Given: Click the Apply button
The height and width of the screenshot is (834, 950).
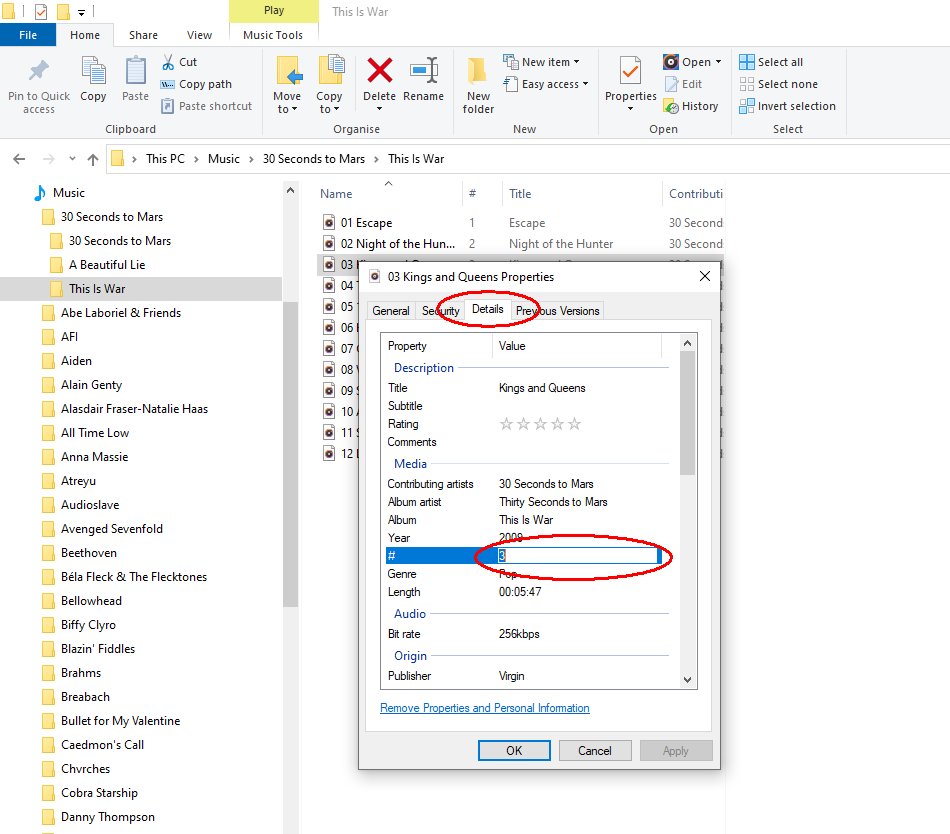Looking at the screenshot, I should tap(676, 750).
